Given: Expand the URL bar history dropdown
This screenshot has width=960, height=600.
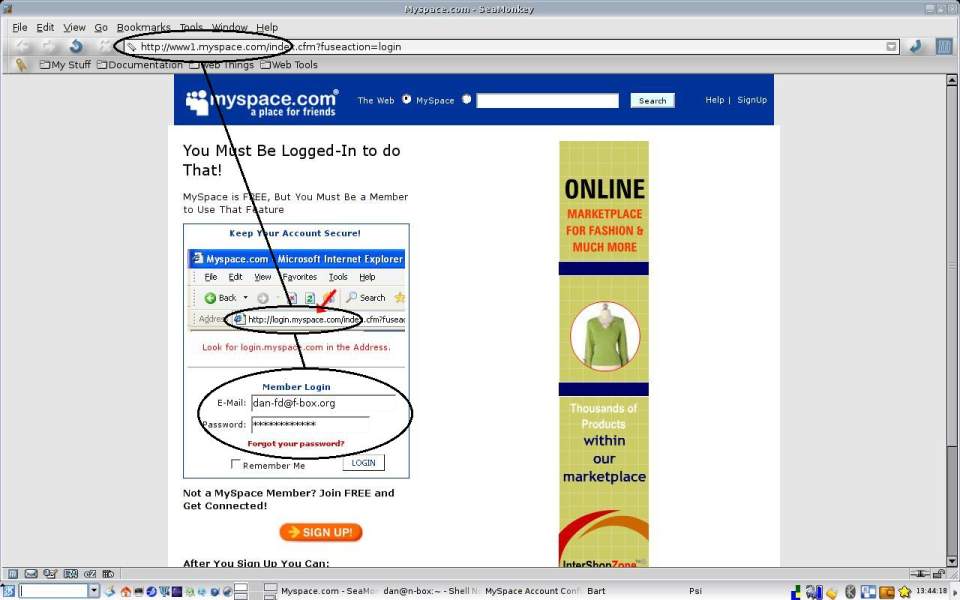Looking at the screenshot, I should tap(891, 46).
